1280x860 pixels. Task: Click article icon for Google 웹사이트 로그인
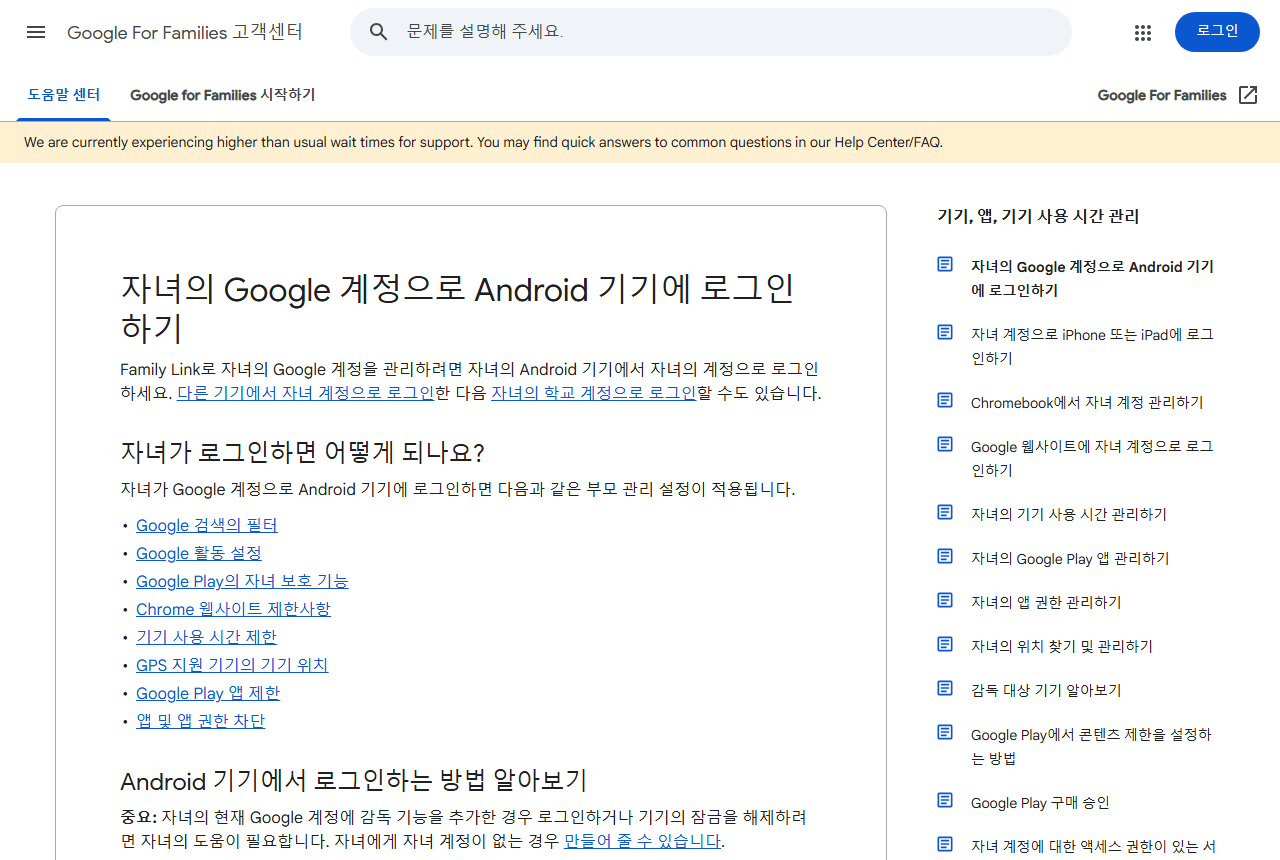coord(945,445)
